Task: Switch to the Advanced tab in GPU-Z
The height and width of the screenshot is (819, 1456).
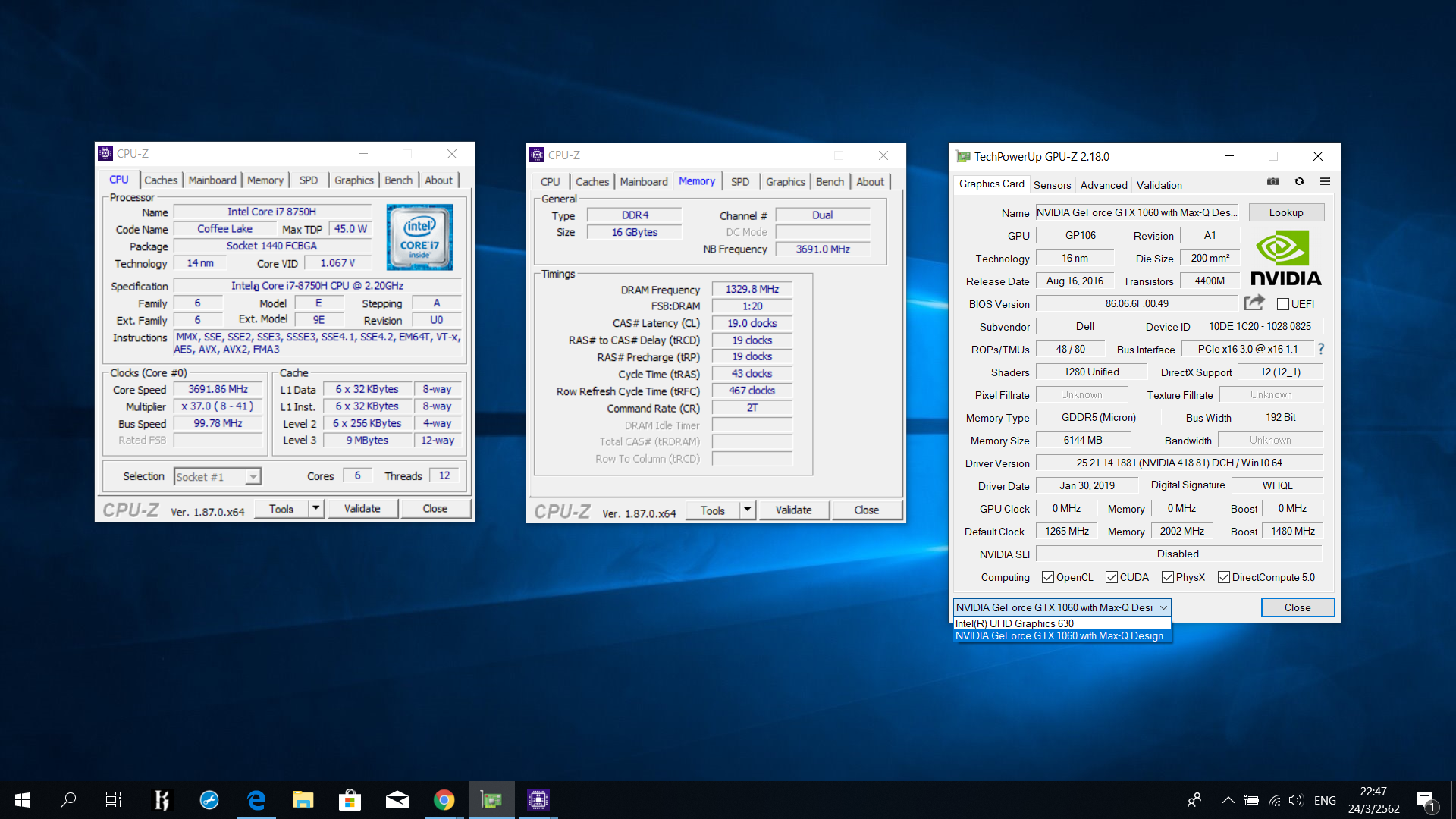Action: [x=1103, y=185]
